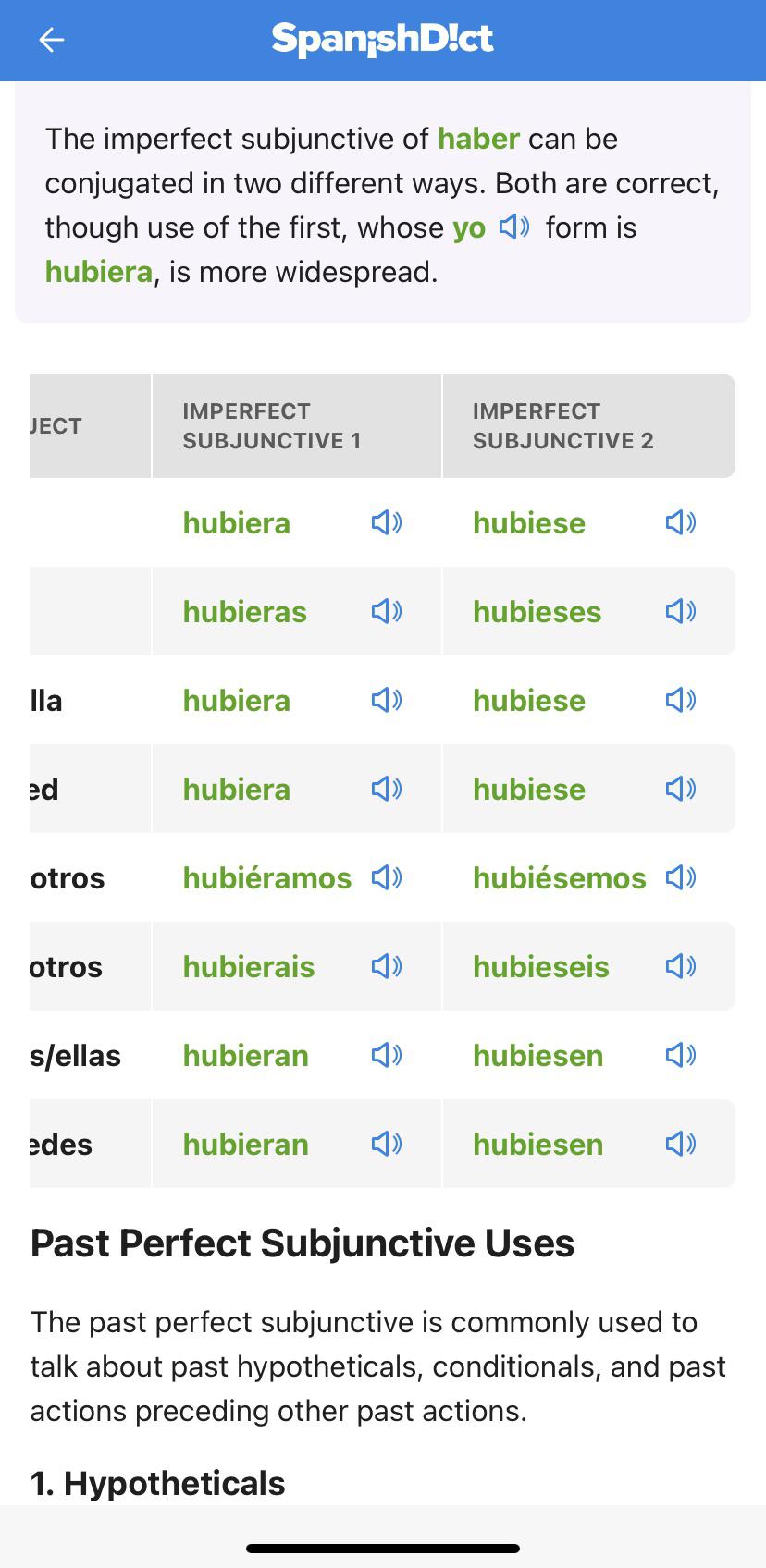
Task: Select the word hubiéramos in the table
Action: click(267, 877)
